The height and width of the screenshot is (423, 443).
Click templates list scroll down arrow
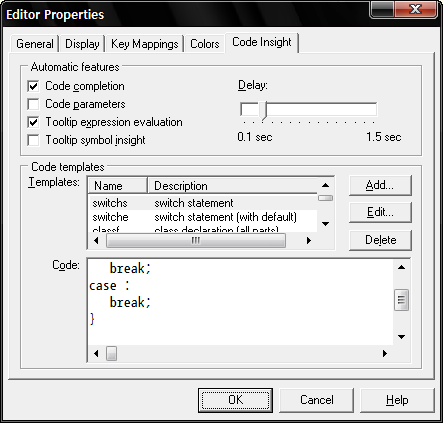tap(325, 224)
